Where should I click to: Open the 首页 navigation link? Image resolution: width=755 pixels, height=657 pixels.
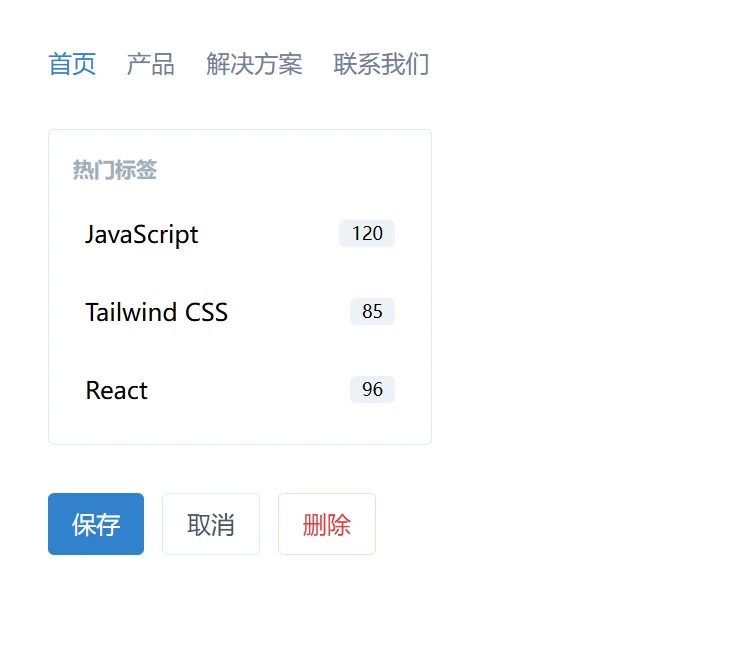coord(72,65)
